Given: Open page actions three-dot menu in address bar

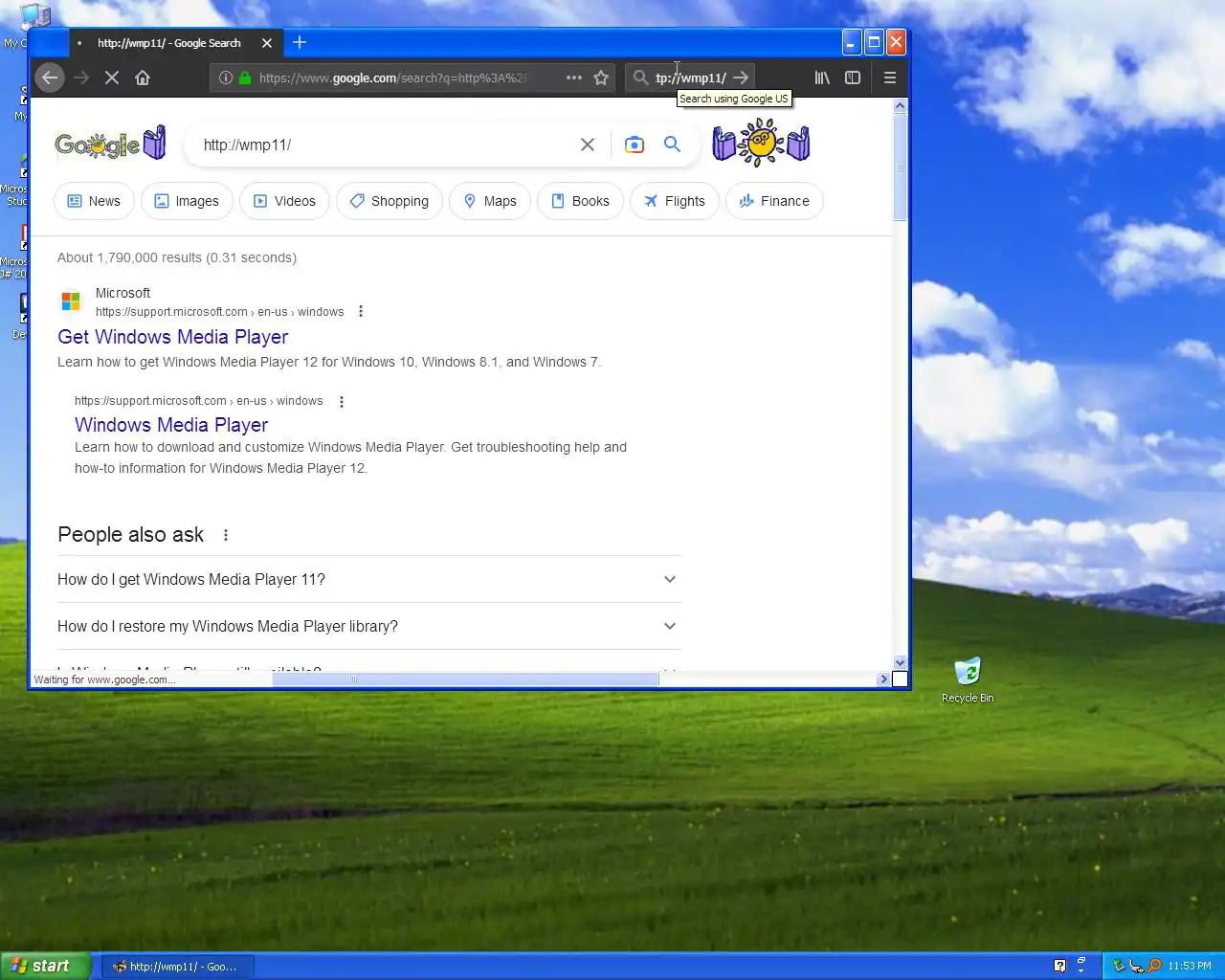Looking at the screenshot, I should (x=573, y=78).
